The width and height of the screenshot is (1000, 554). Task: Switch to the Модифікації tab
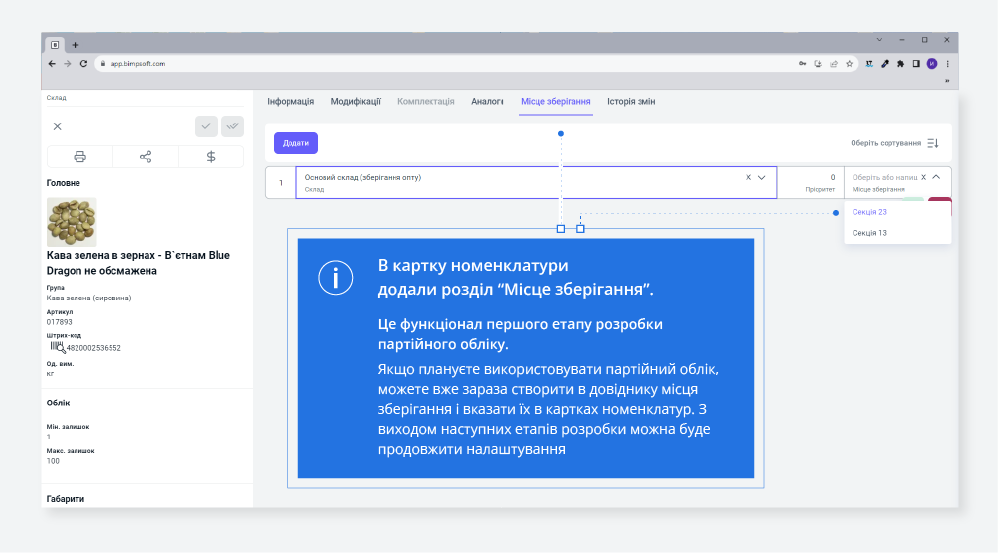tap(355, 102)
